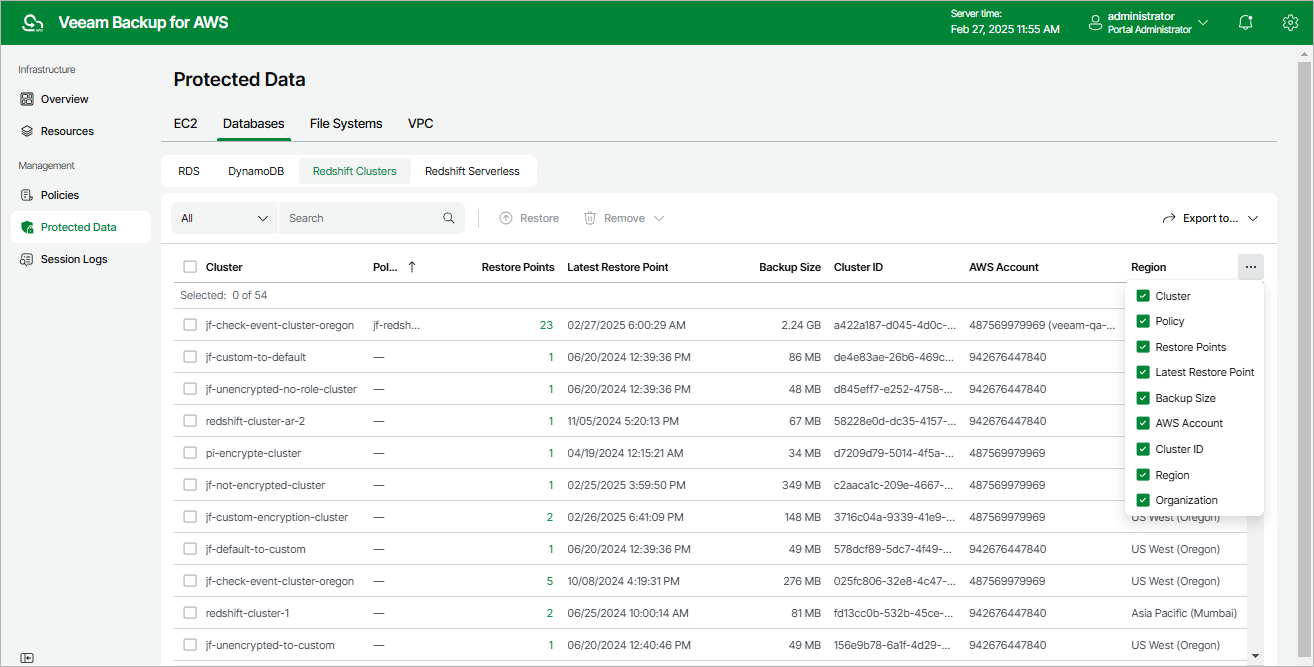The image size is (1314, 667).
Task: Open column chooser ellipsis button
Action: (1250, 267)
